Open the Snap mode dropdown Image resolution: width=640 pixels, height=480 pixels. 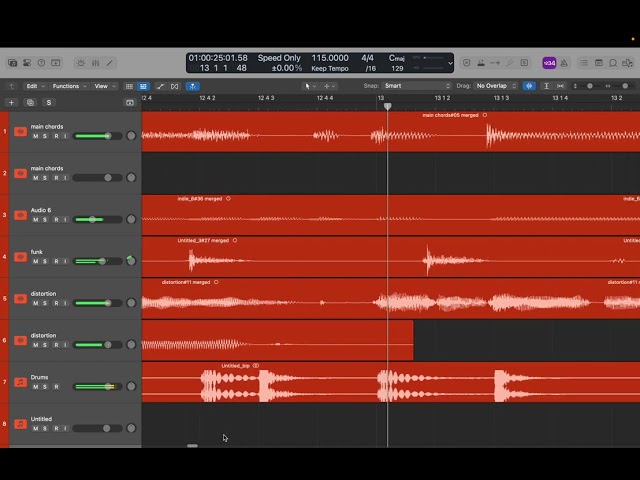[x=416, y=86]
